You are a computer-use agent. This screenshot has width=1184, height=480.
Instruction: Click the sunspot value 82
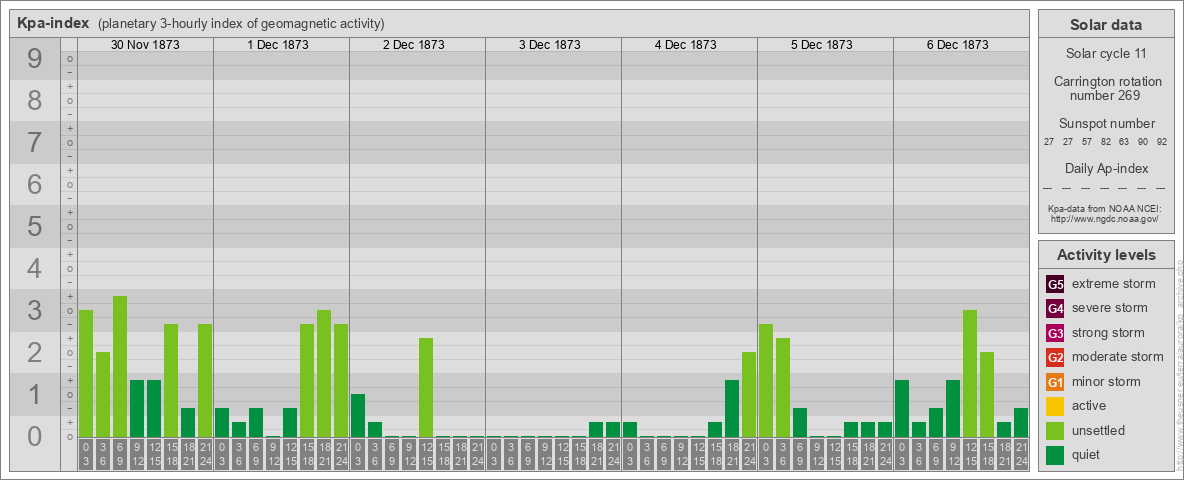pos(1105,142)
